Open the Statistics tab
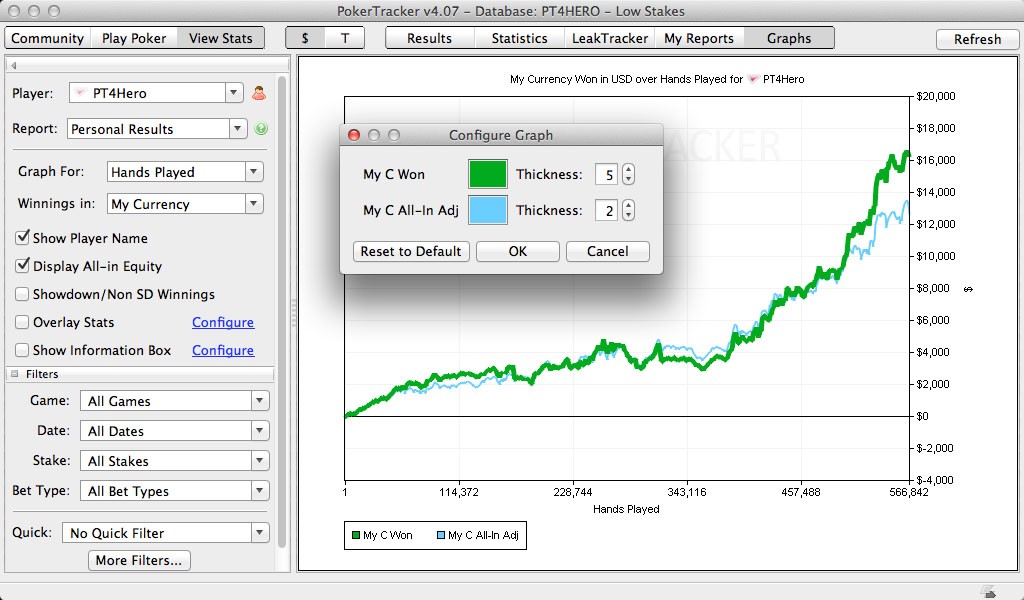The height and width of the screenshot is (600, 1024). click(519, 38)
